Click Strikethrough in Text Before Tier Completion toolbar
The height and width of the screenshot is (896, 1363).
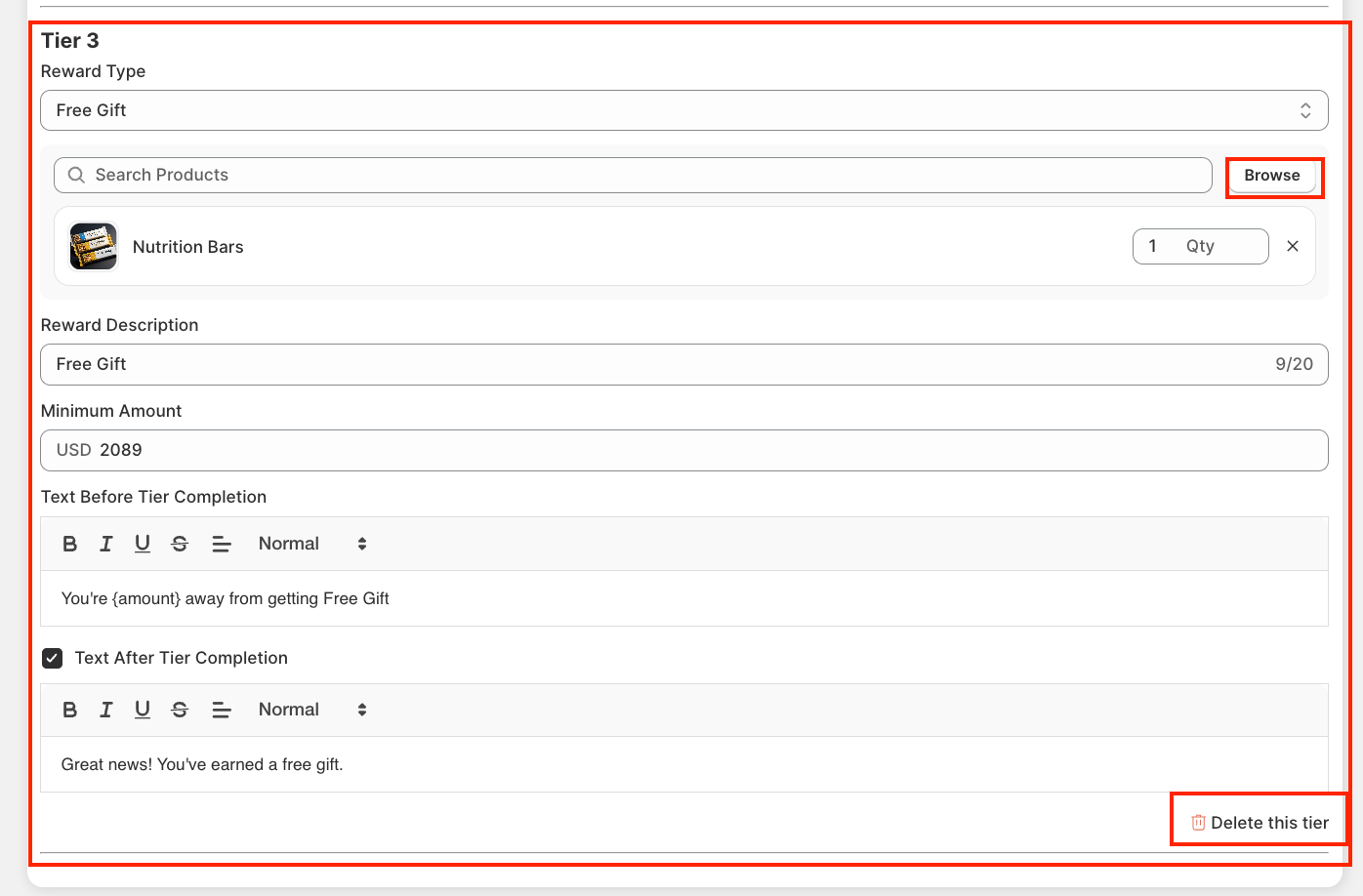(180, 544)
